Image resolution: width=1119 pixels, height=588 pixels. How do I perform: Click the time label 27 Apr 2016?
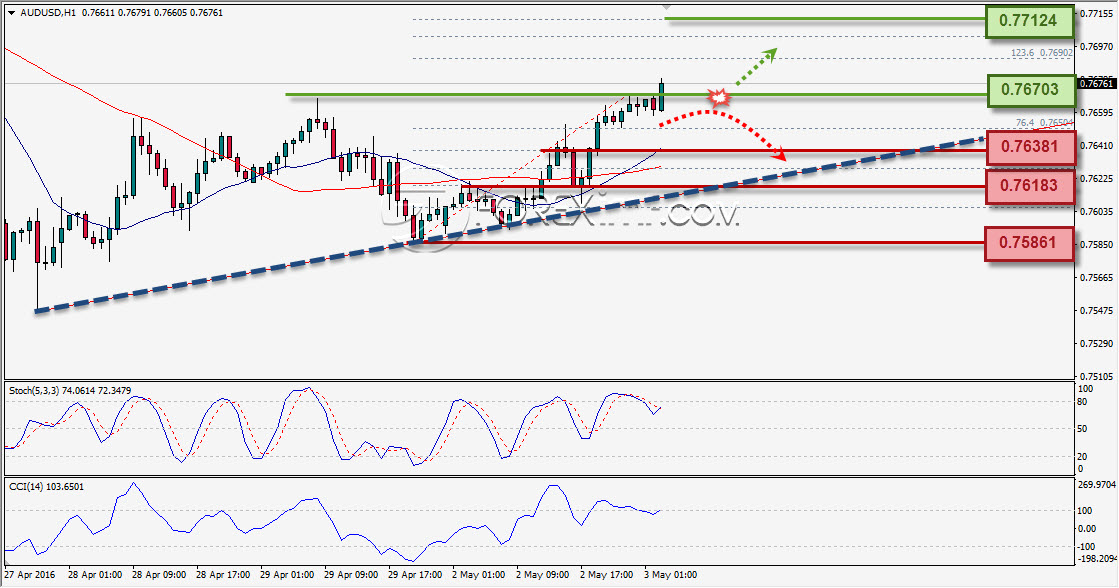pyautogui.click(x=30, y=574)
